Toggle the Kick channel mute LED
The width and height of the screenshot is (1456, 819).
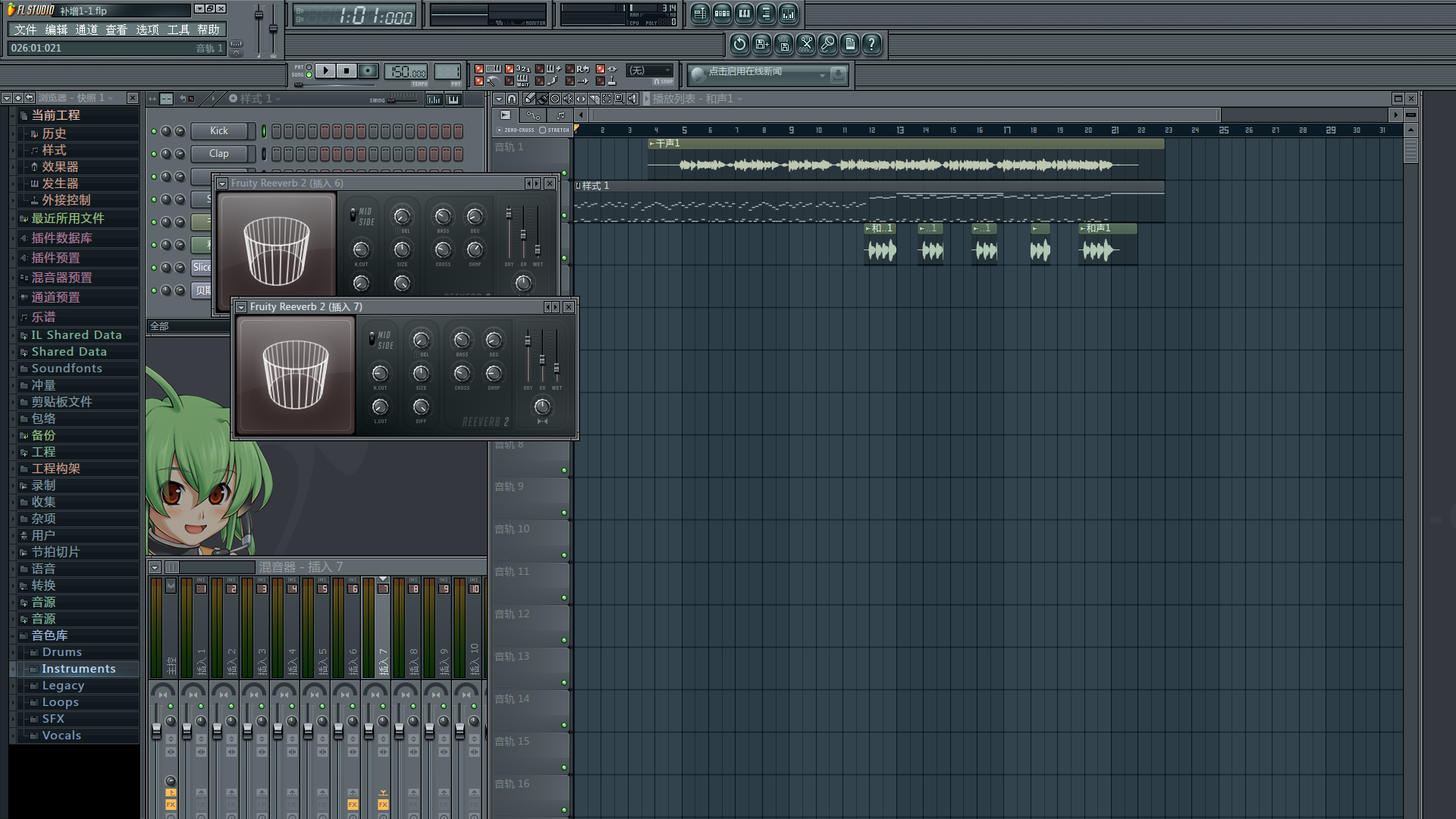click(x=154, y=131)
